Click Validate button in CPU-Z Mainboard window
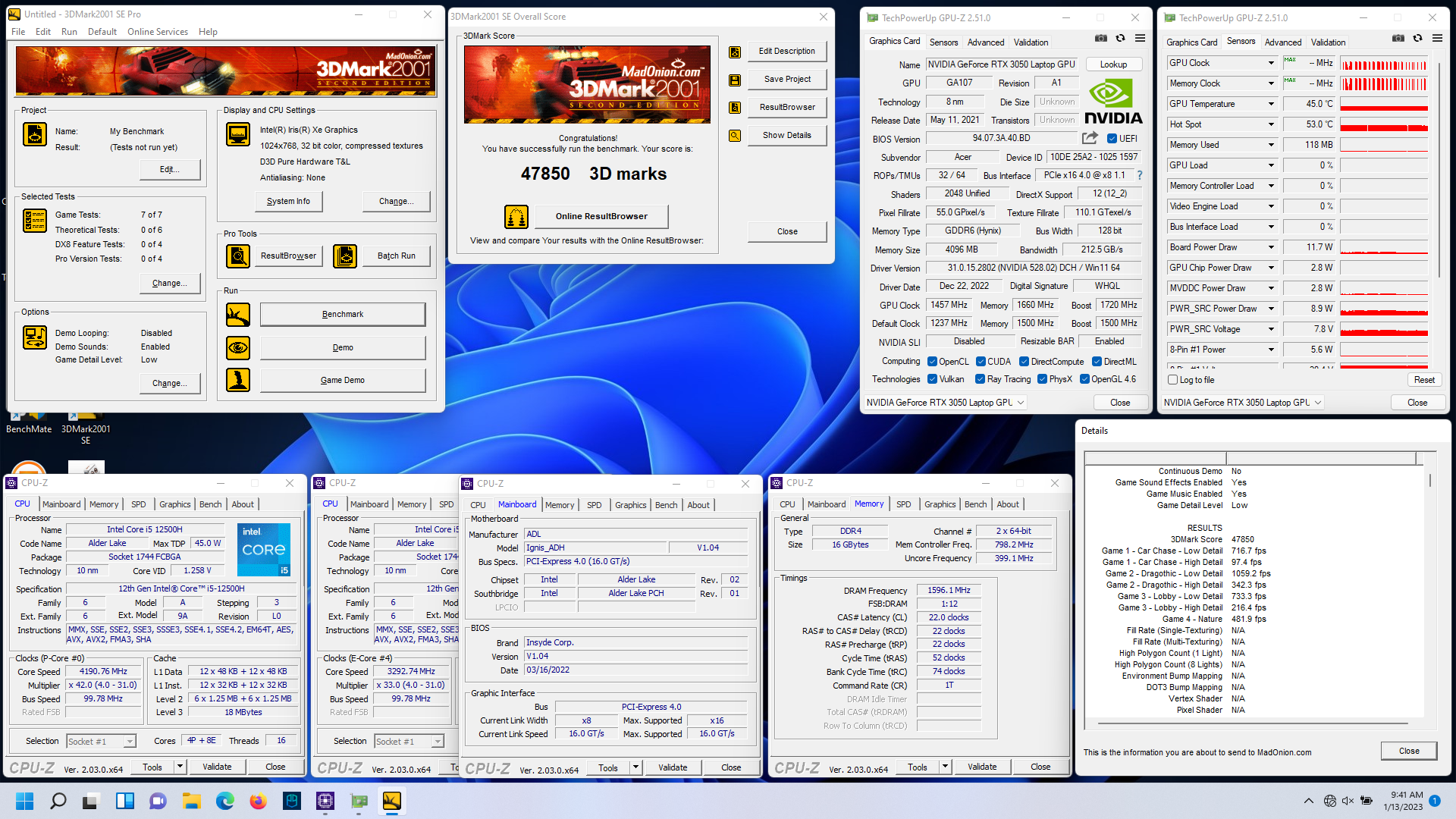 point(673,767)
